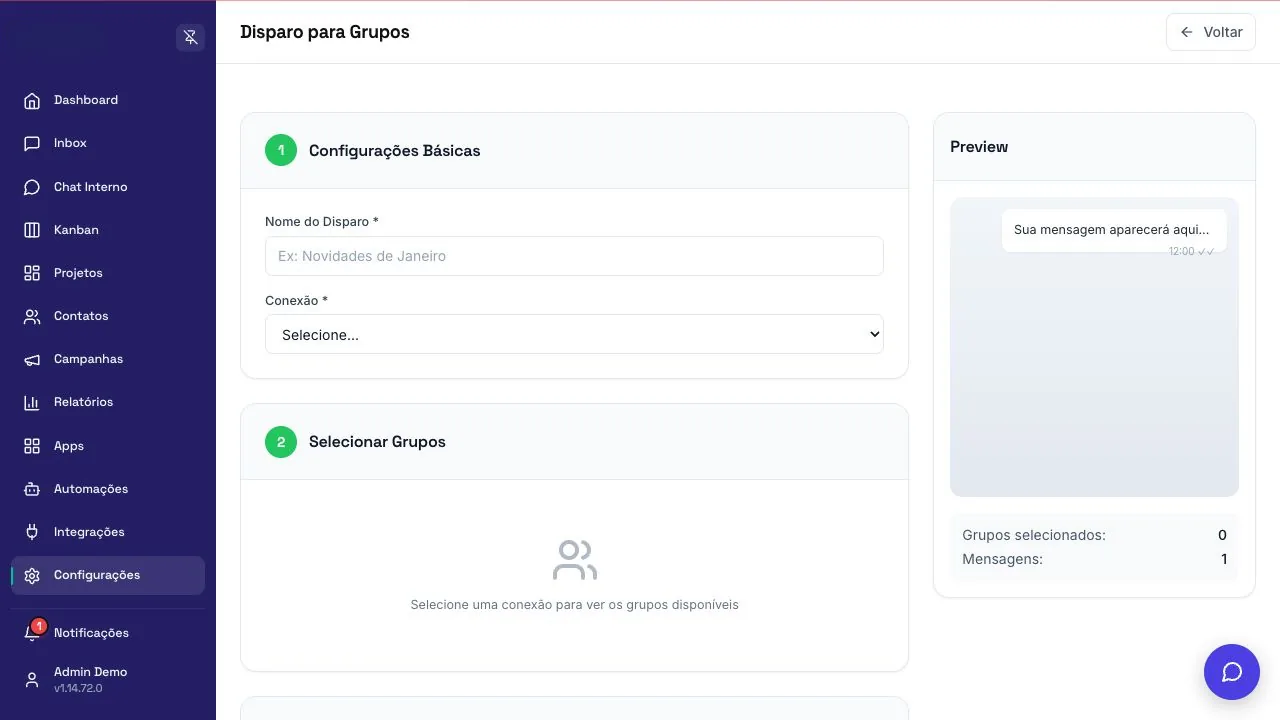Open Relatórios menu item
The height and width of the screenshot is (720, 1280).
point(108,402)
